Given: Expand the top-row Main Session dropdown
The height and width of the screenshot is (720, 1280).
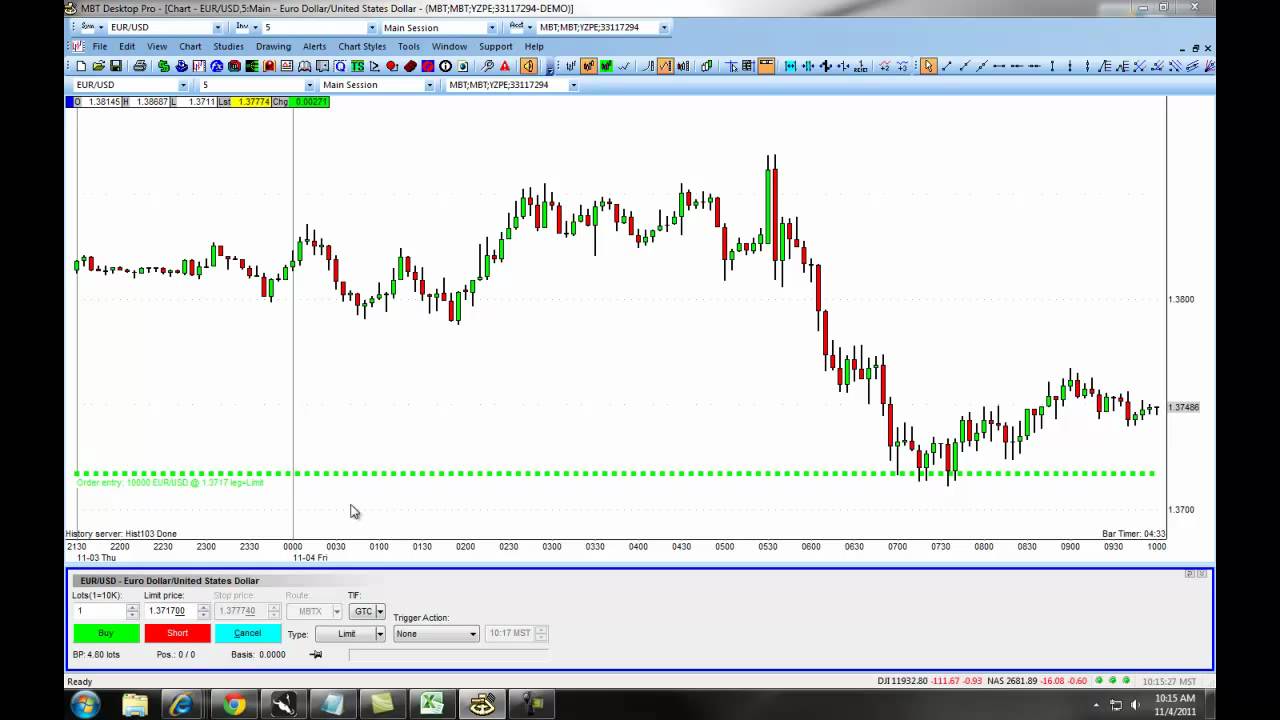Looking at the screenshot, I should point(492,28).
